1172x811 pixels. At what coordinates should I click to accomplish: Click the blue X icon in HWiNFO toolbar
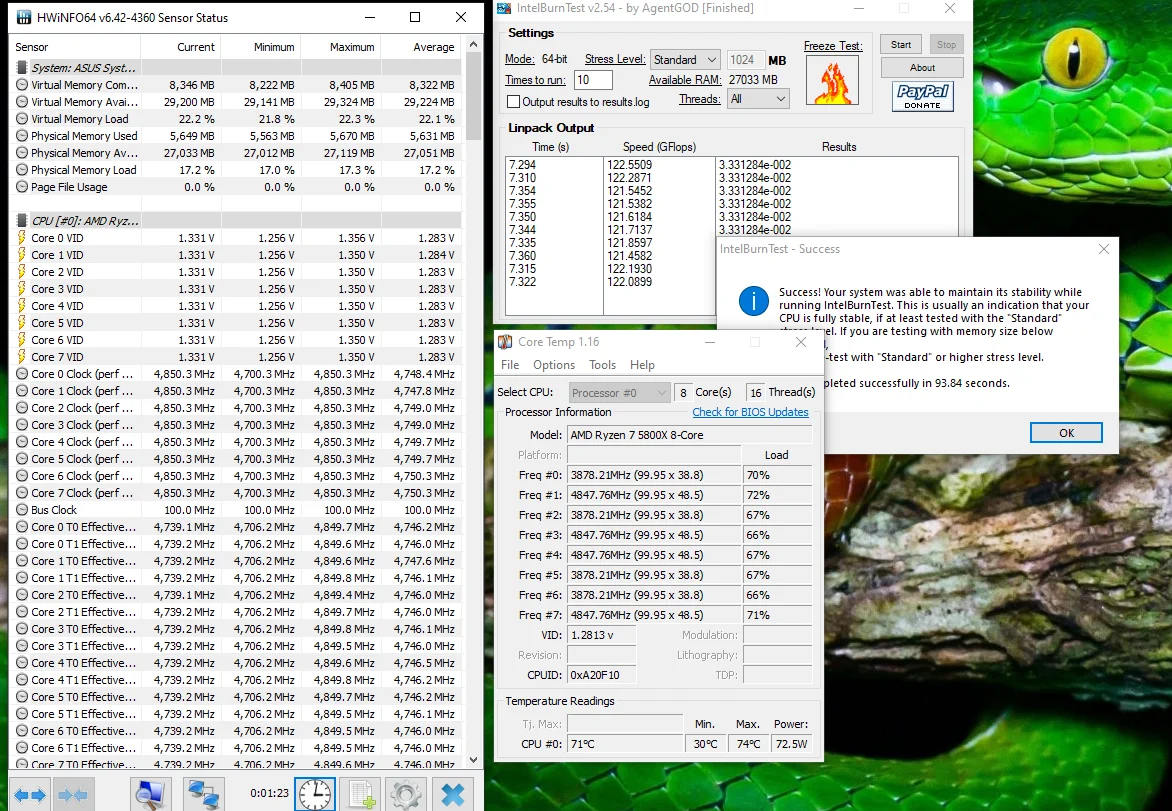coord(452,794)
